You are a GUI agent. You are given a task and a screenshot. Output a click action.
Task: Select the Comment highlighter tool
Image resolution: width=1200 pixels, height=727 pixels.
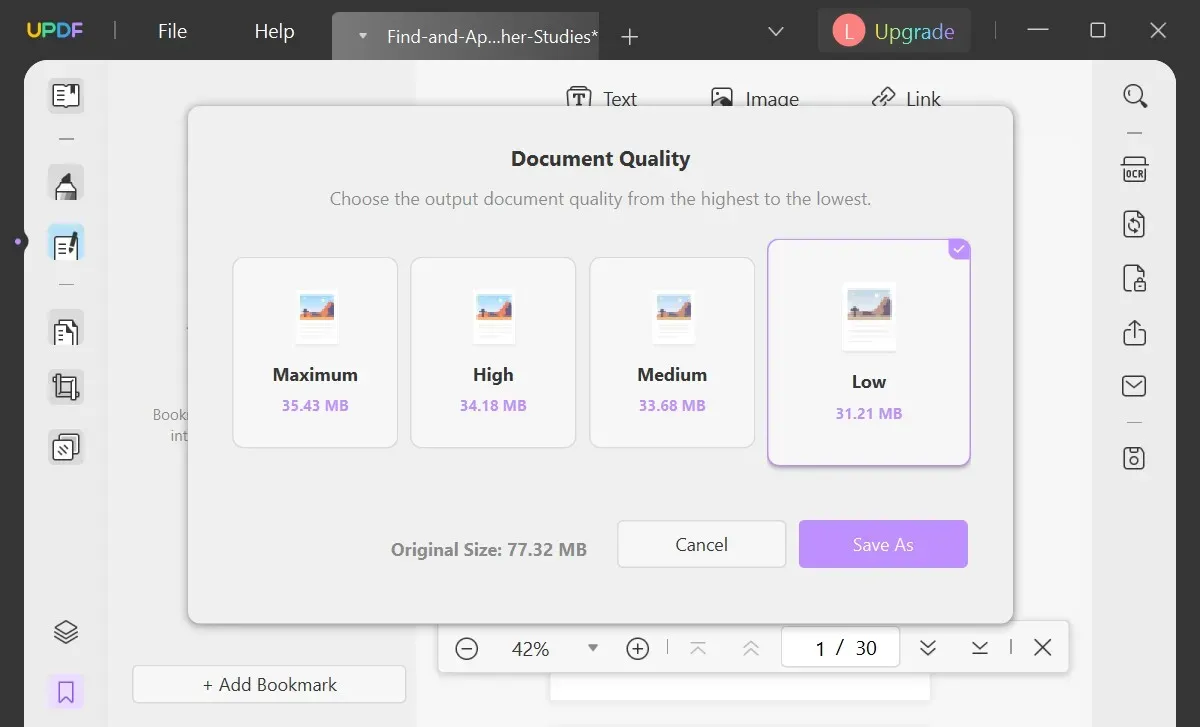click(65, 183)
